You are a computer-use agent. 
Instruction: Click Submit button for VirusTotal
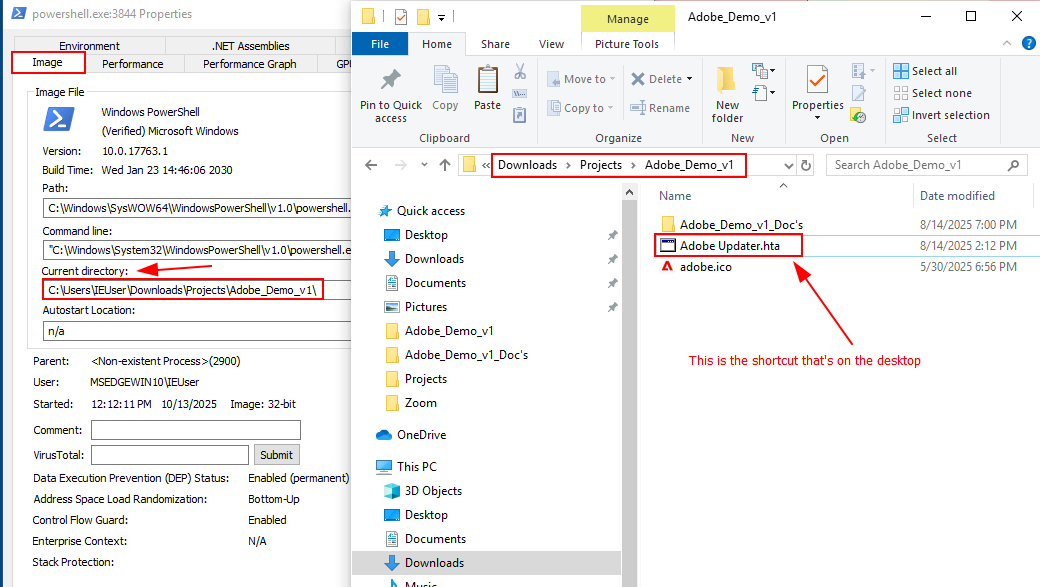click(x=277, y=455)
